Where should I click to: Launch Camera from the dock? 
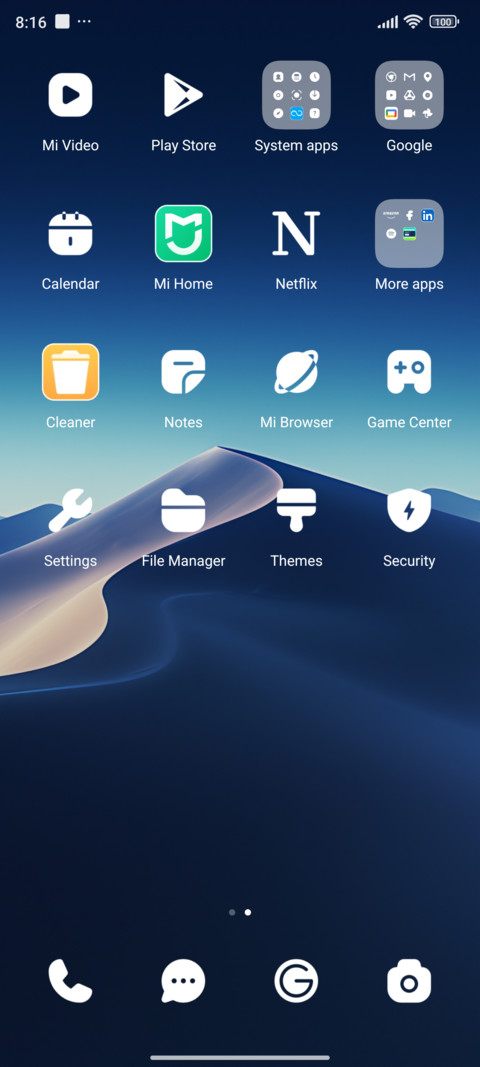pos(409,981)
